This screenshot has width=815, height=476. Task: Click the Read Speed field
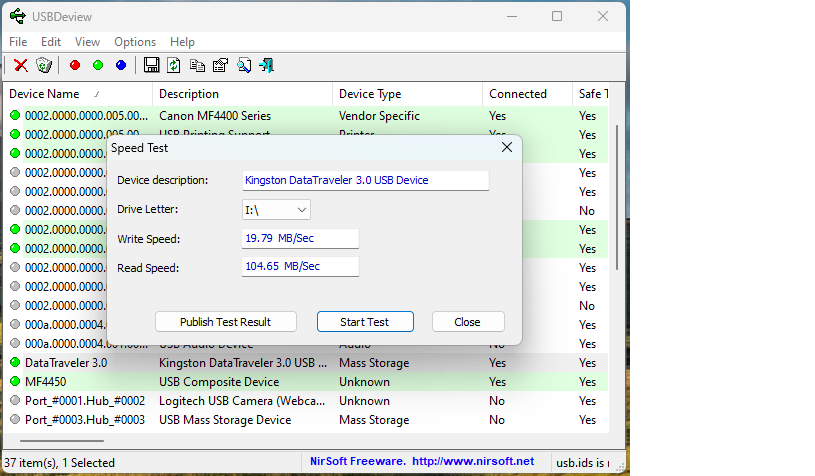(300, 267)
